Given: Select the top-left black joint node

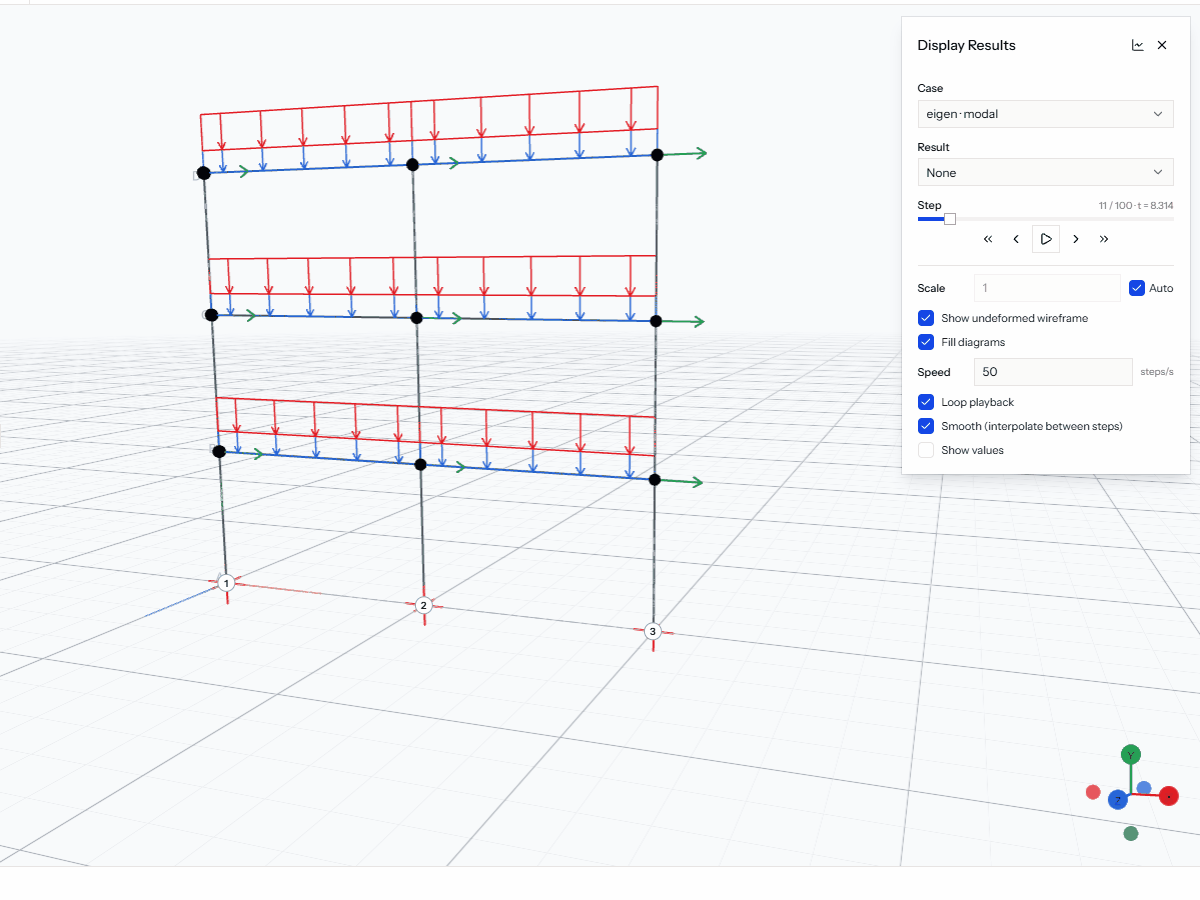Looking at the screenshot, I should (x=204, y=173).
